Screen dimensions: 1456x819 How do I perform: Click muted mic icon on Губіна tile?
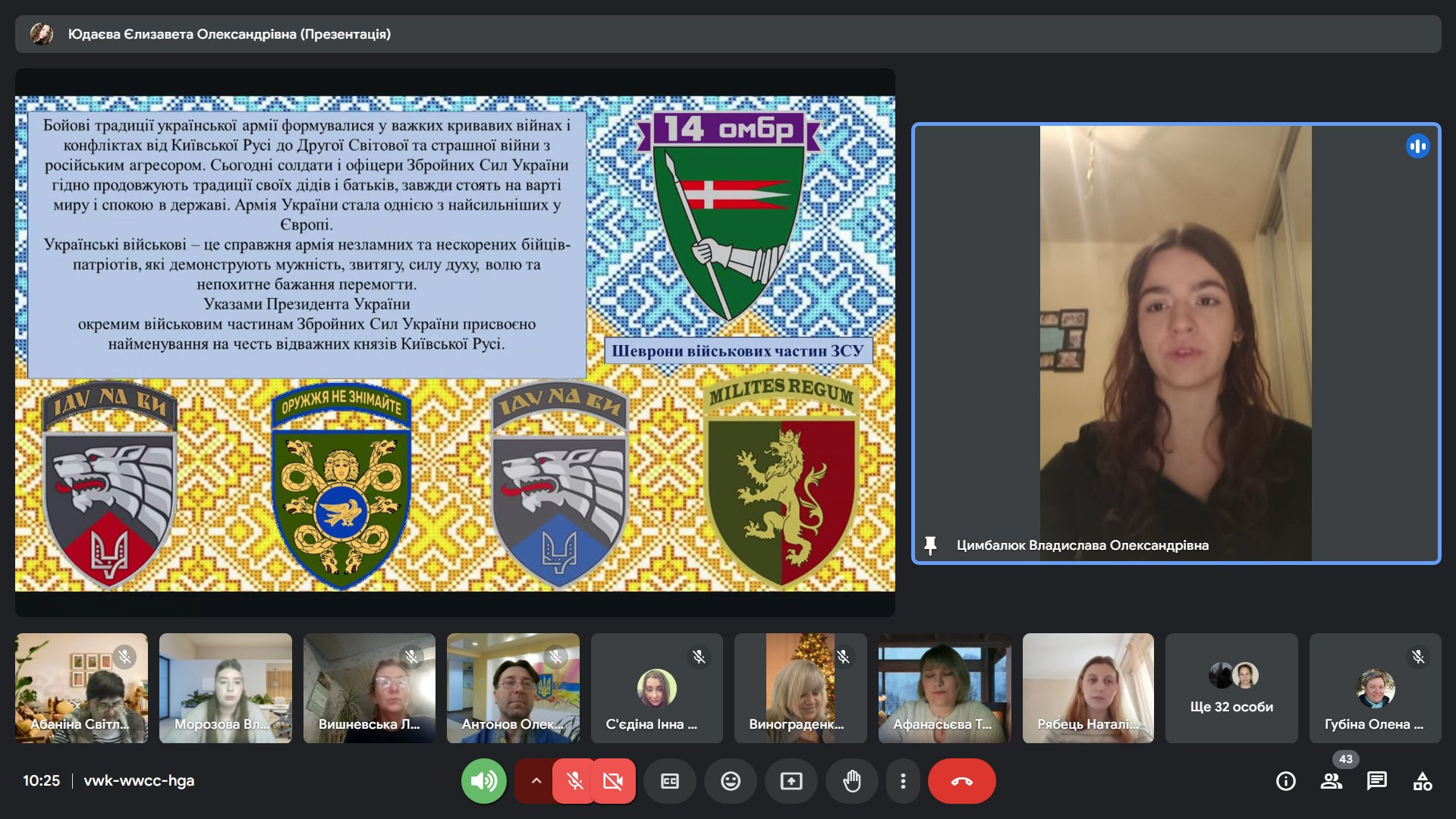tap(1418, 656)
